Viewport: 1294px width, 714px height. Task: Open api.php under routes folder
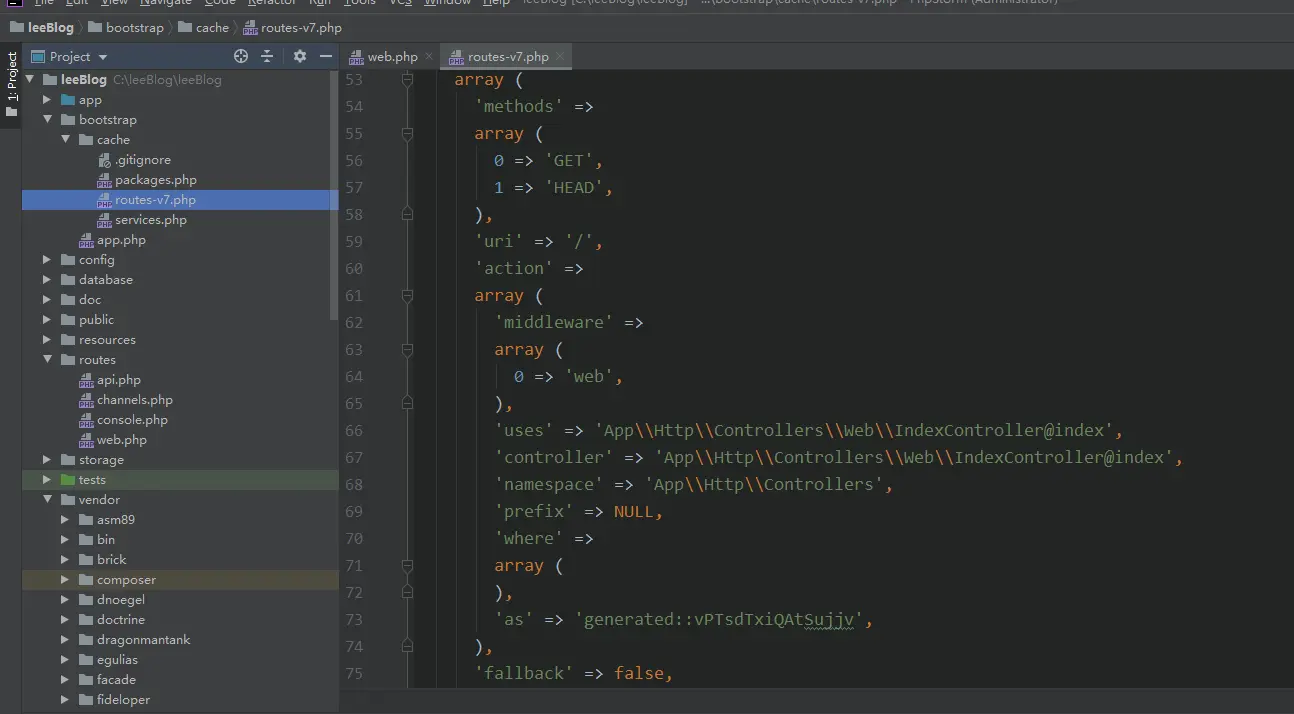coord(118,380)
